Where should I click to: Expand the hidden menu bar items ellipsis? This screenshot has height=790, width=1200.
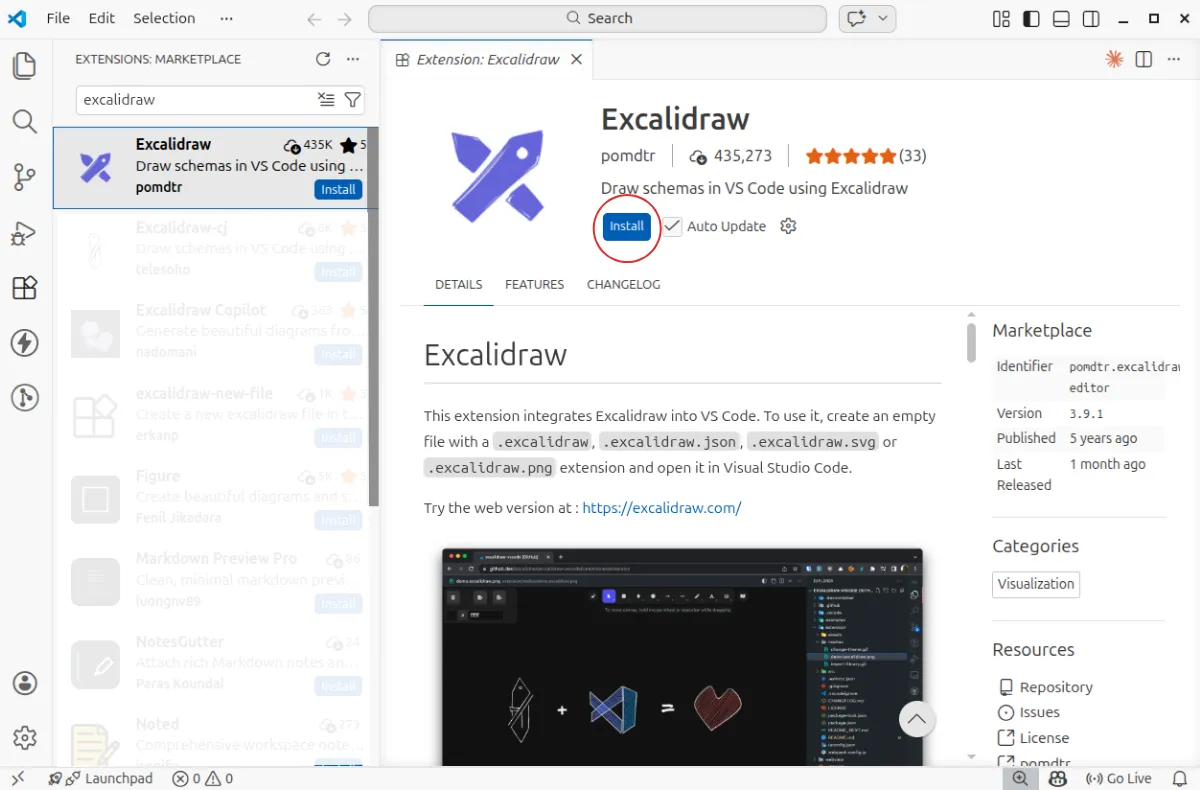point(226,19)
